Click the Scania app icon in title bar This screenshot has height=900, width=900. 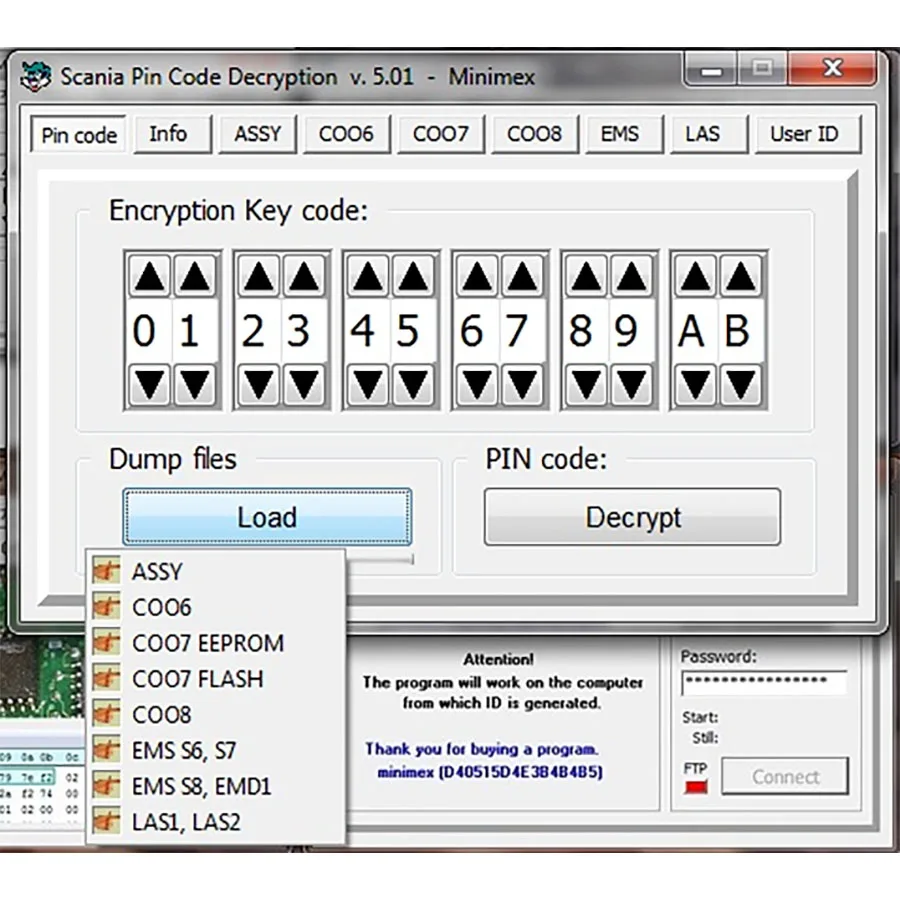pos(36,76)
